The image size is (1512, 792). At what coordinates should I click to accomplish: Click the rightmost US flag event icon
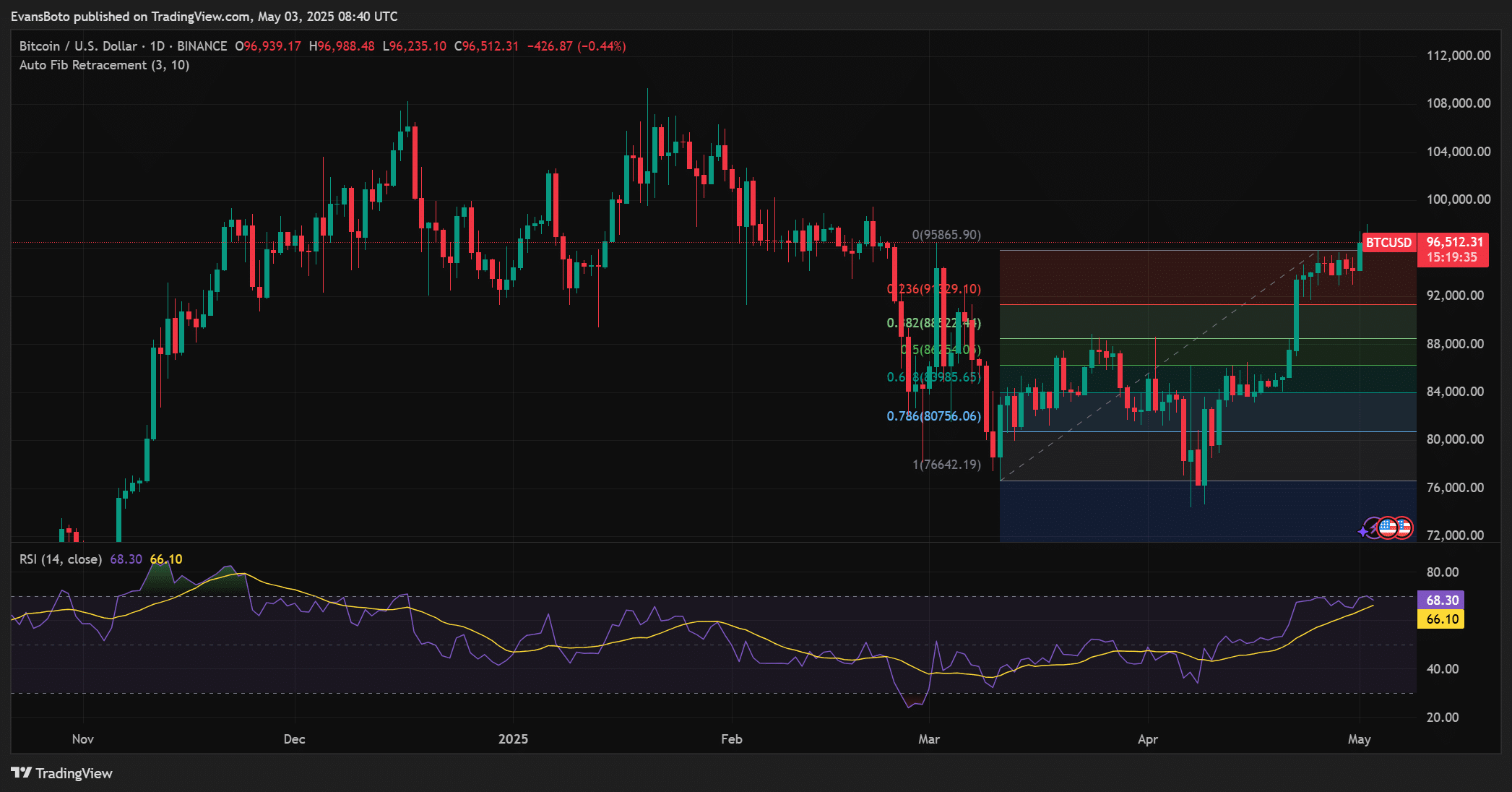[1404, 528]
